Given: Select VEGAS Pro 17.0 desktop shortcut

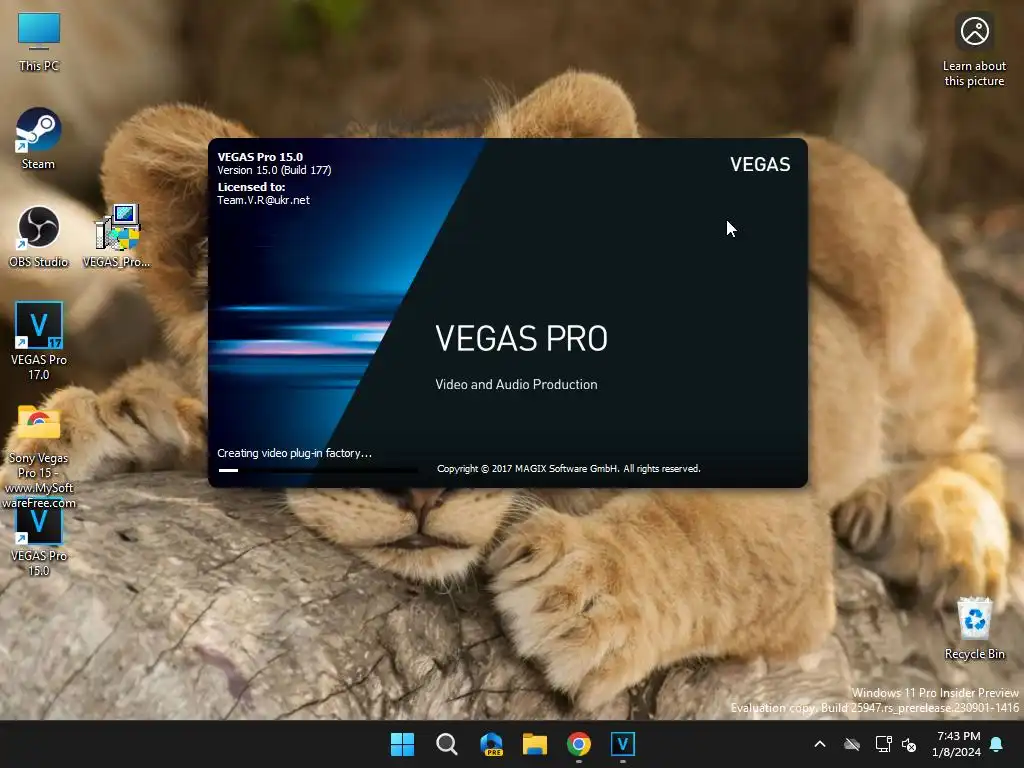Looking at the screenshot, I should pos(39,341).
